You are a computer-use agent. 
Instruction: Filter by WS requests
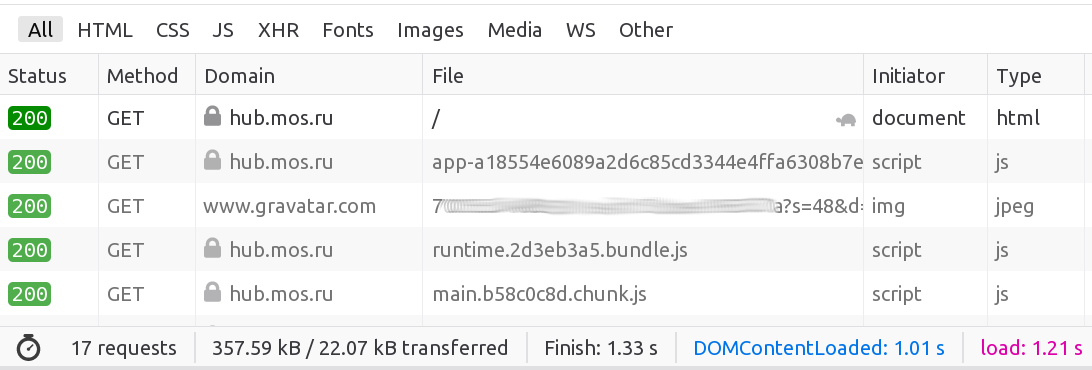581,30
